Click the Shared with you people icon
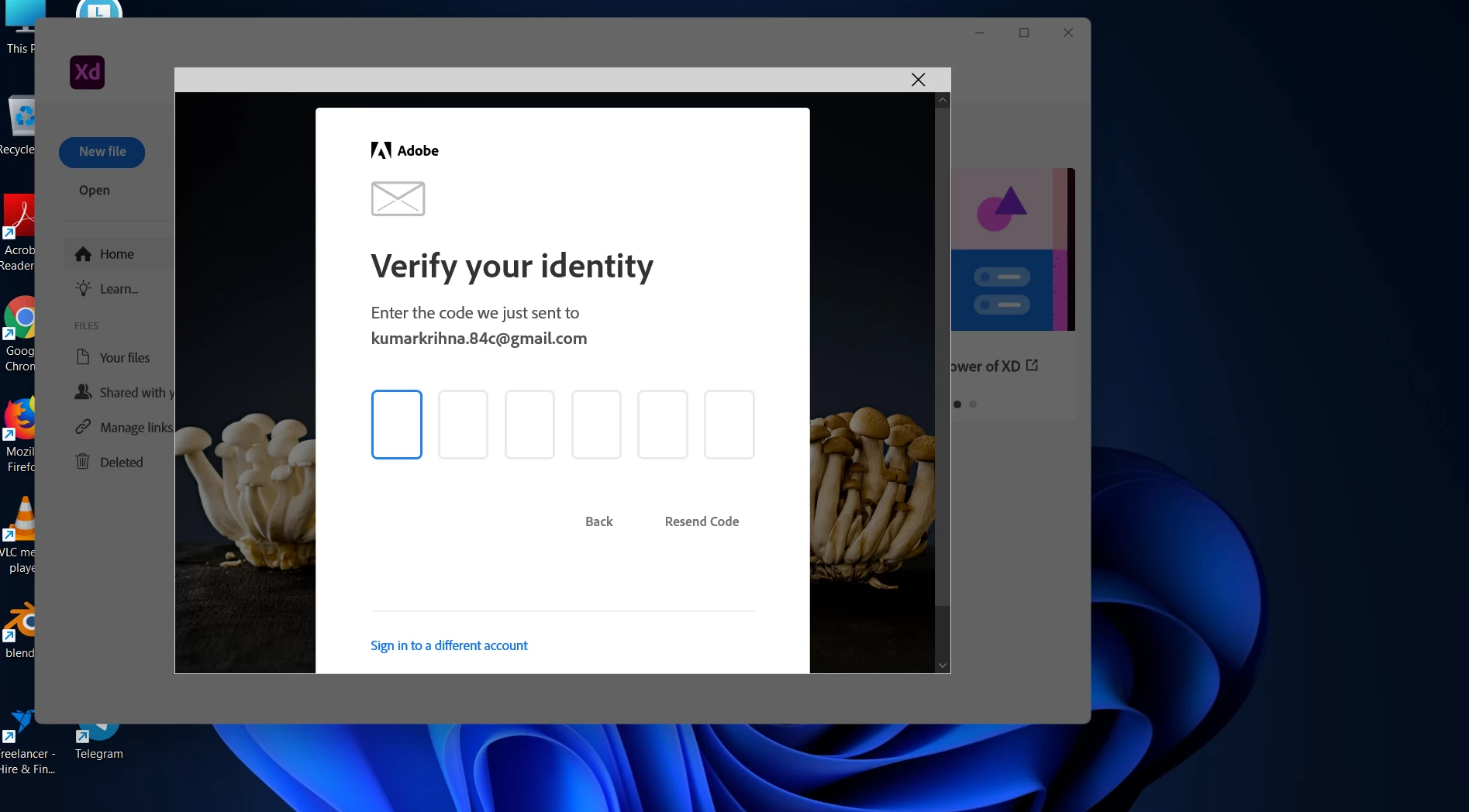 83,392
